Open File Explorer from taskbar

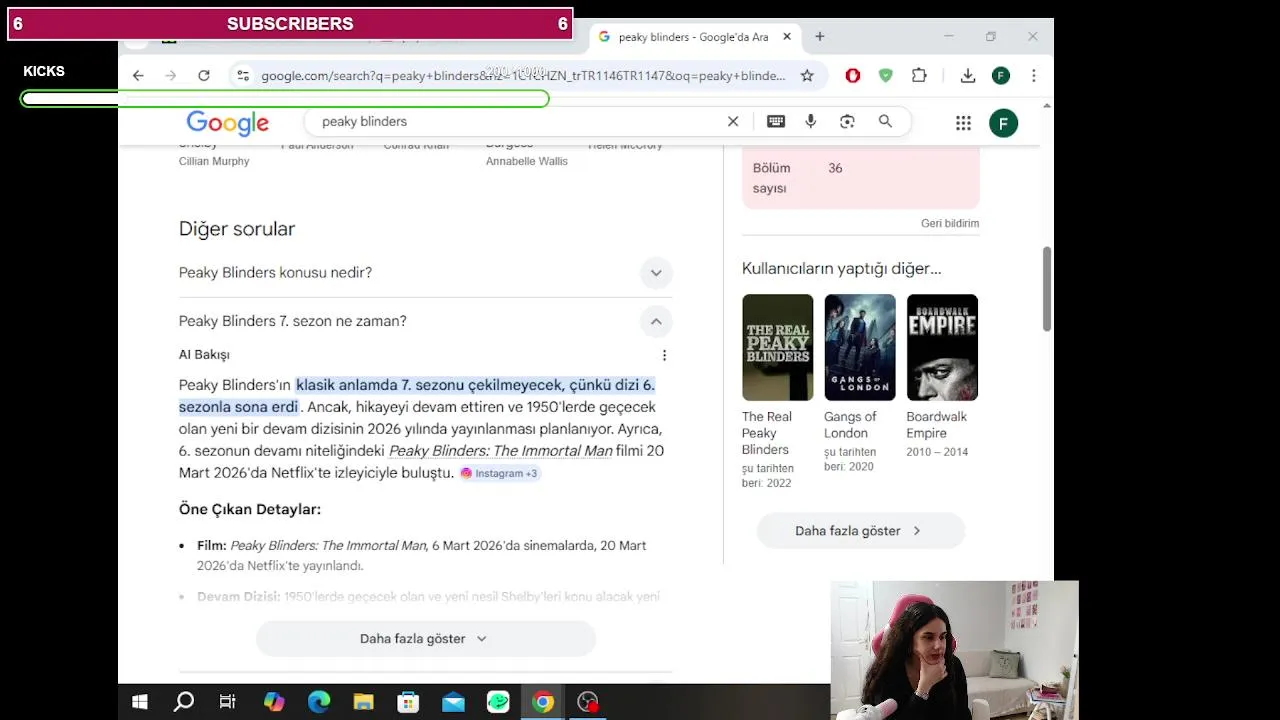pyautogui.click(x=363, y=702)
